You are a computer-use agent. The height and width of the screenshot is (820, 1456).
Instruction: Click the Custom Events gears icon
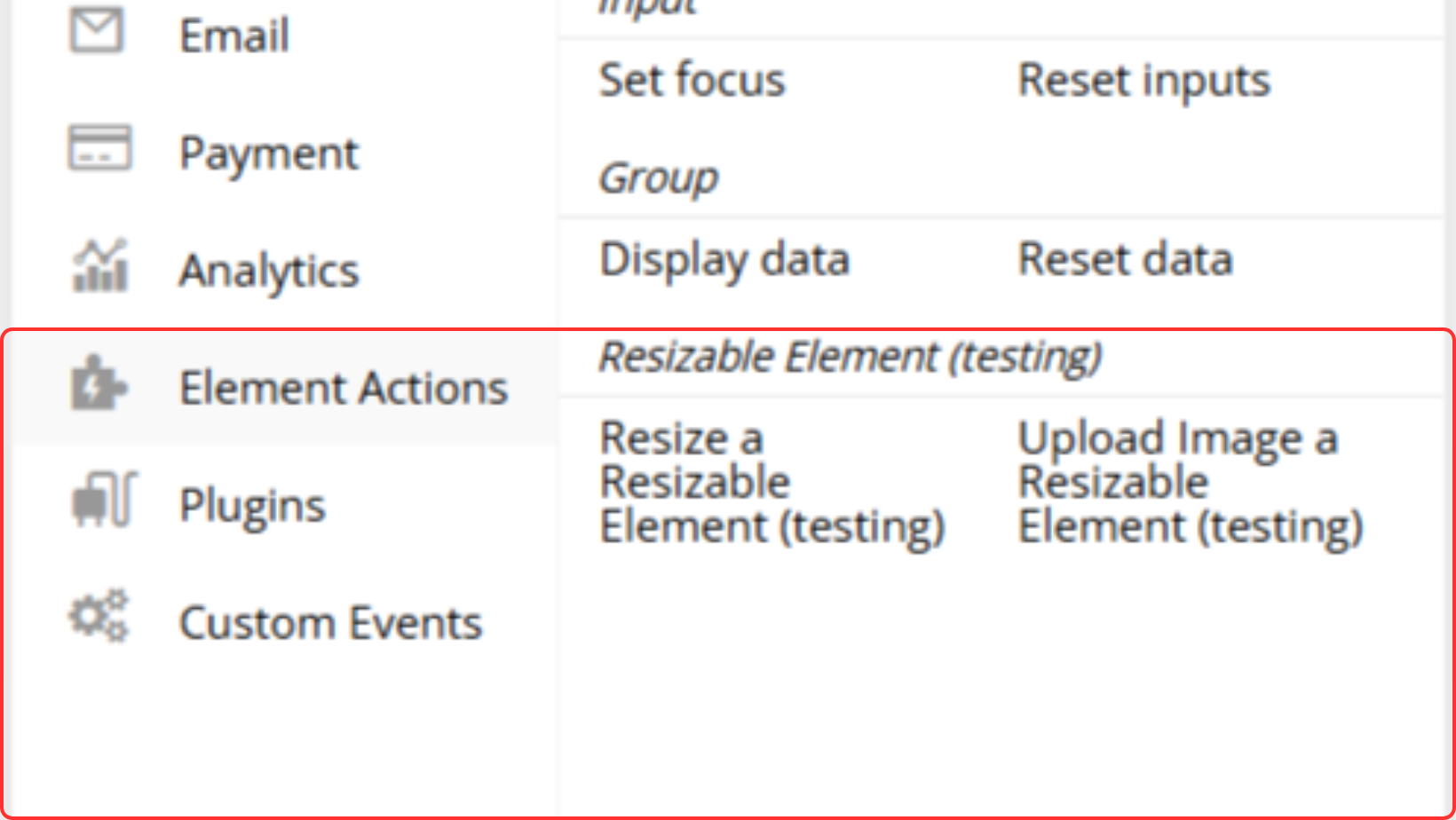coord(99,616)
